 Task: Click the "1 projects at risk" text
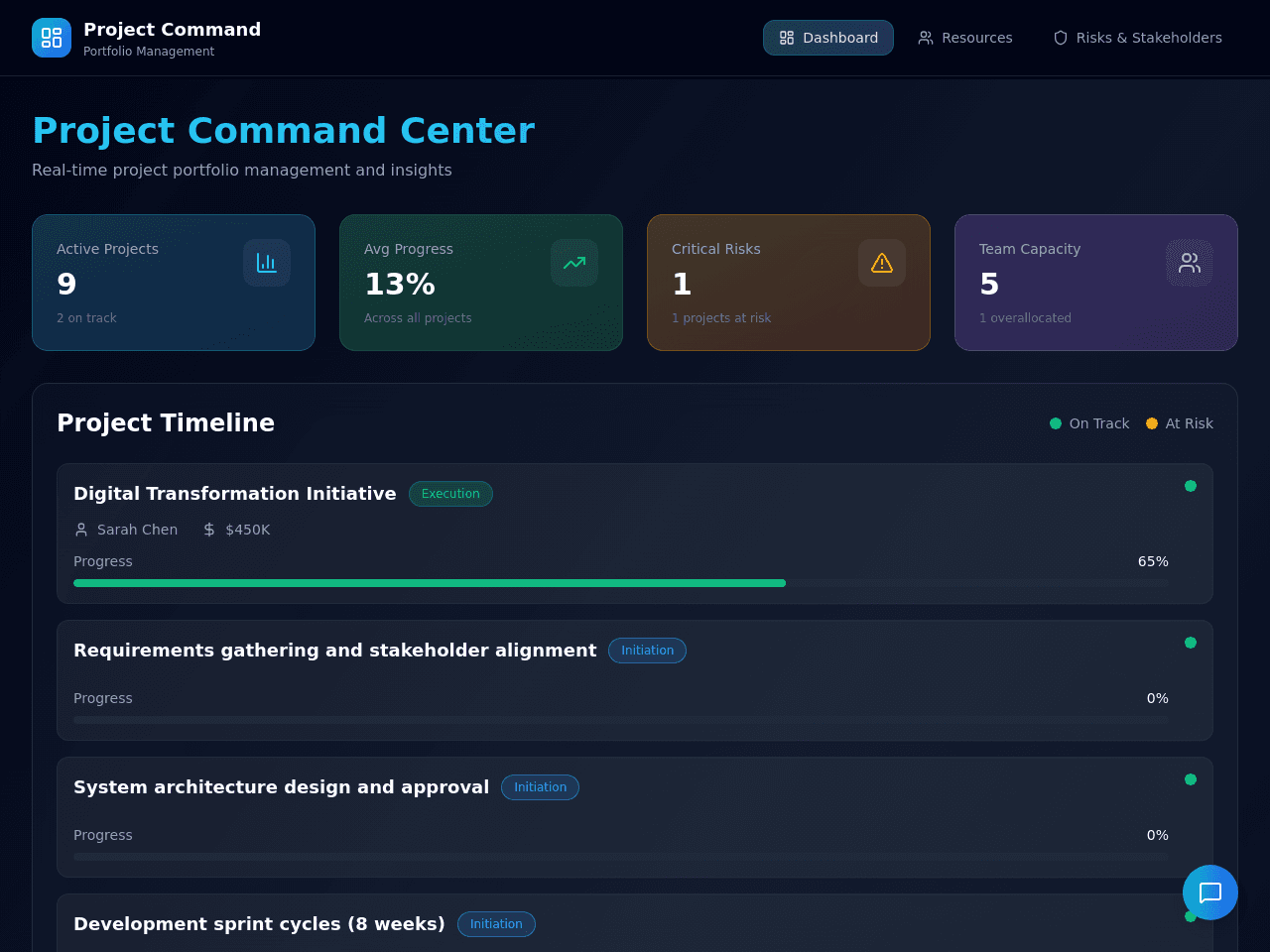(x=721, y=318)
